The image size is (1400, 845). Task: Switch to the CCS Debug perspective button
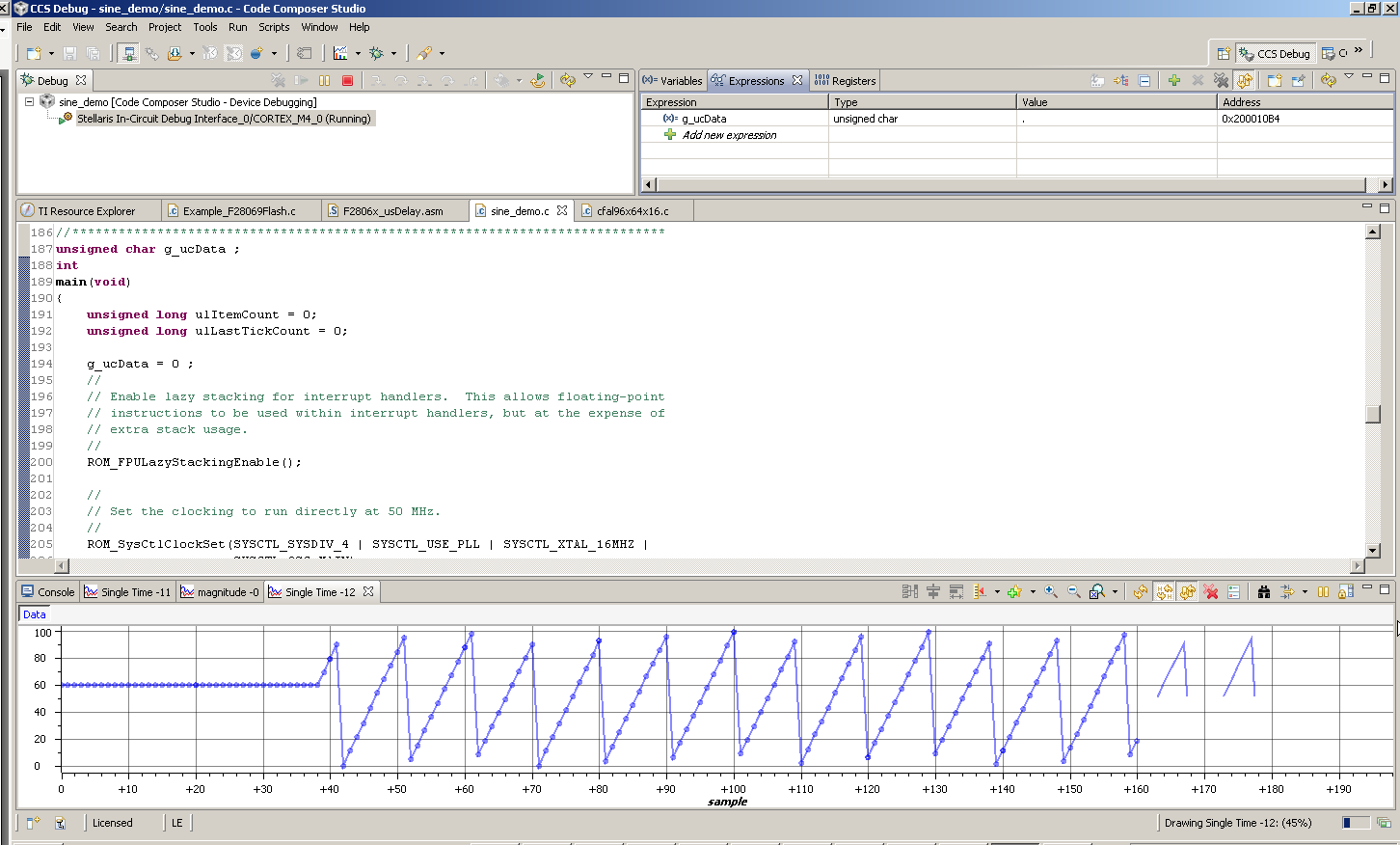[x=1275, y=54]
